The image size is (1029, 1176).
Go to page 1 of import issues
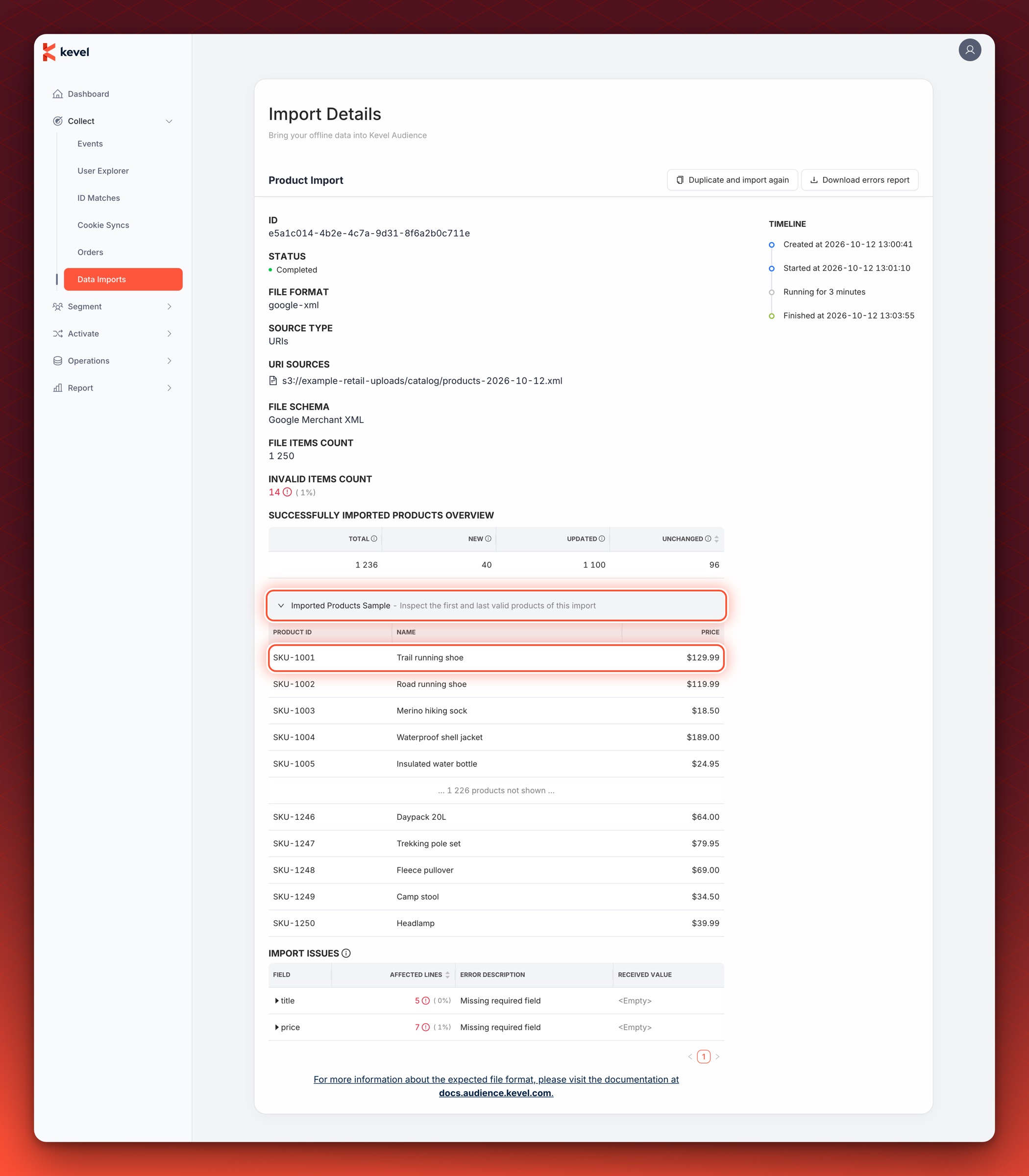pyautogui.click(x=704, y=1056)
